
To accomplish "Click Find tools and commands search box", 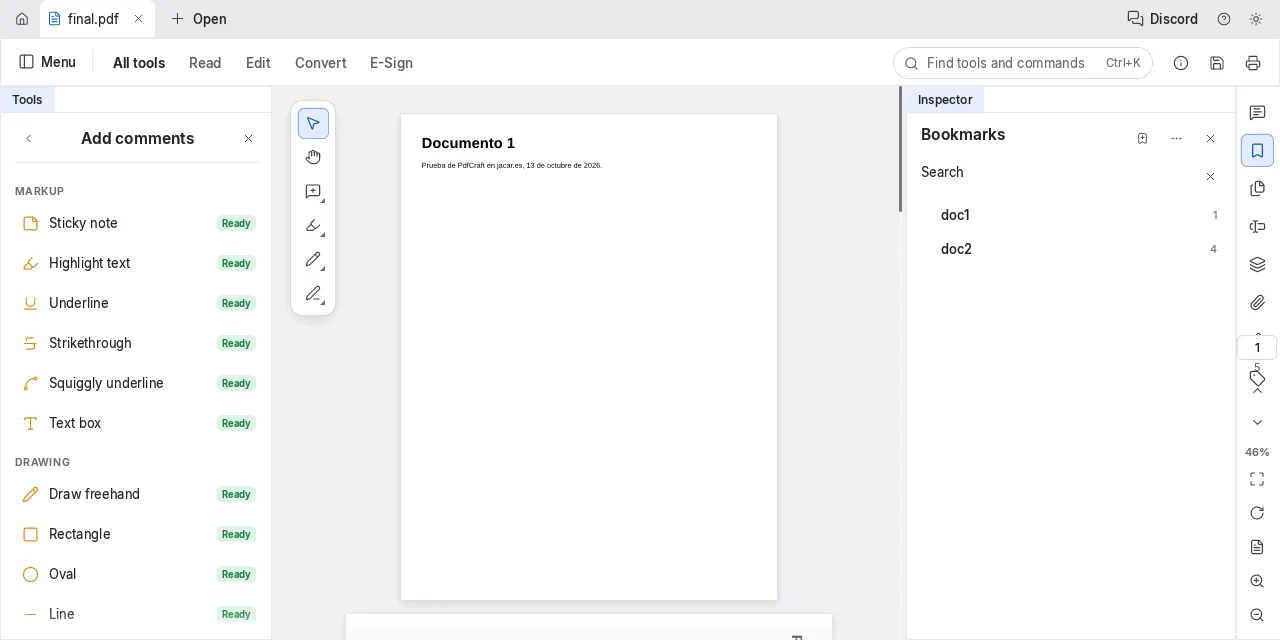I will pyautogui.click(x=1023, y=63).
